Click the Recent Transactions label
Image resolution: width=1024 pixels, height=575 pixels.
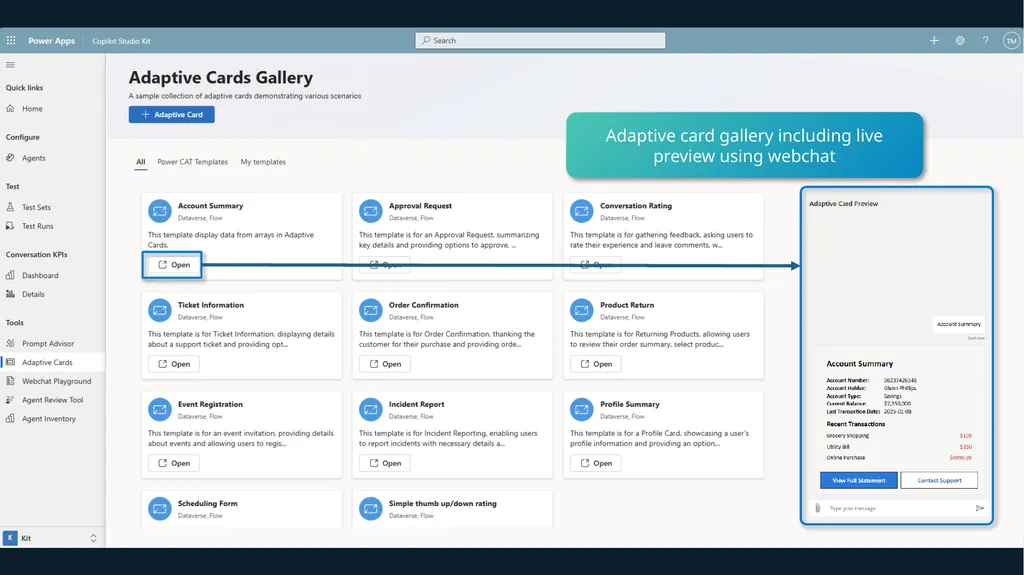click(x=856, y=424)
